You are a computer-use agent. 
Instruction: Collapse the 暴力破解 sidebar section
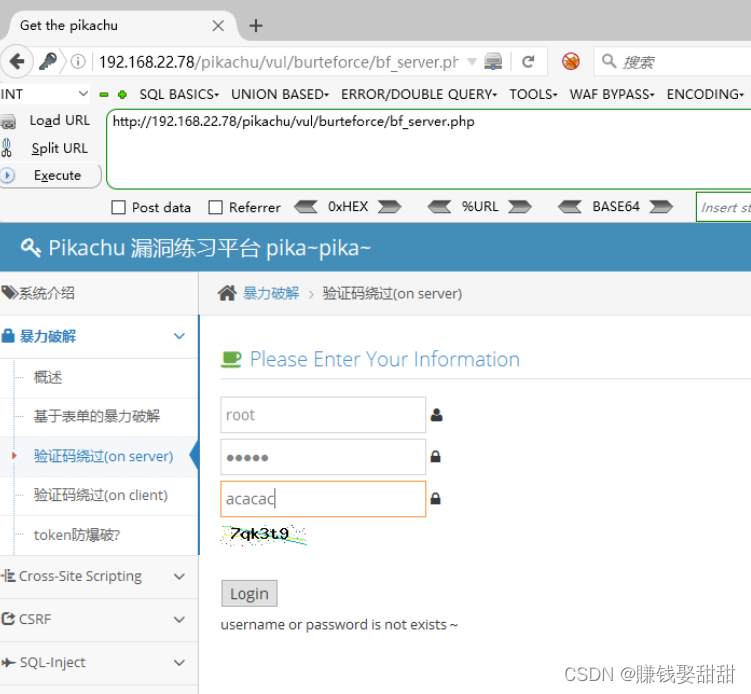point(99,336)
